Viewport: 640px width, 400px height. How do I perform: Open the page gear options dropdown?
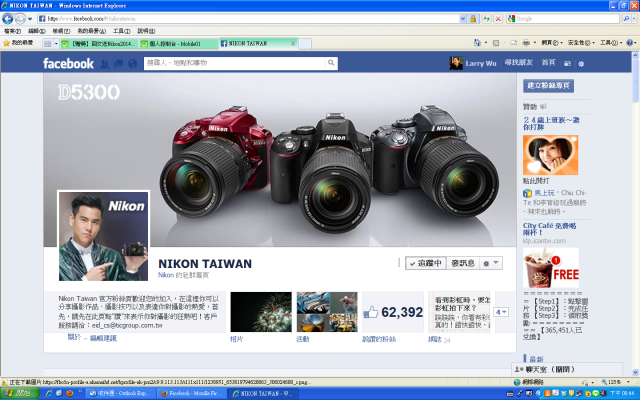(491, 263)
